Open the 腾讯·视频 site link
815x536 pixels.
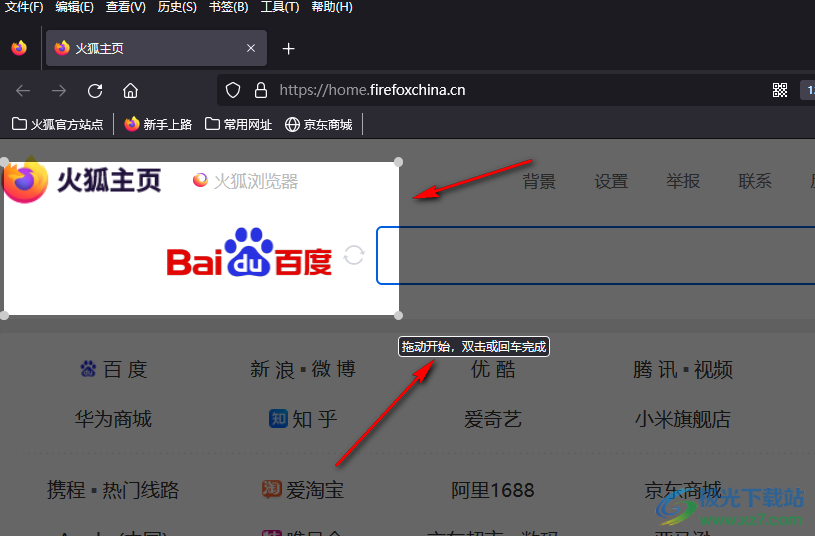682,370
